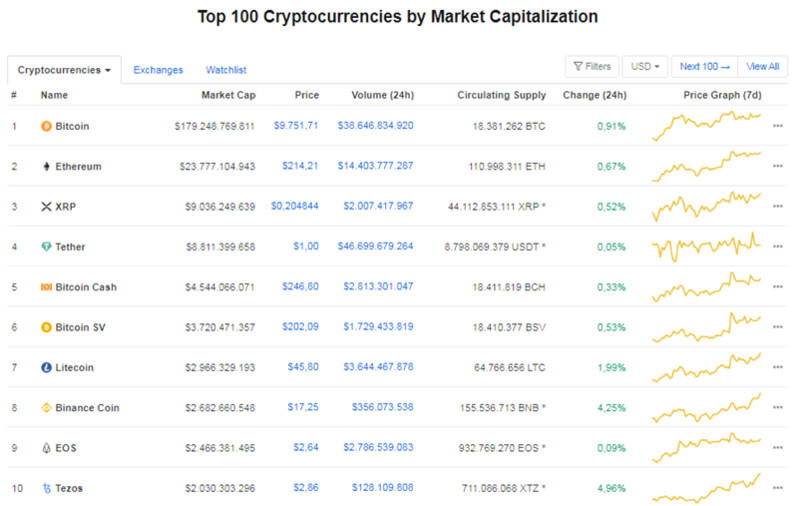Click the Tezos logo icon
This screenshot has width=798, height=506.
(x=46, y=488)
